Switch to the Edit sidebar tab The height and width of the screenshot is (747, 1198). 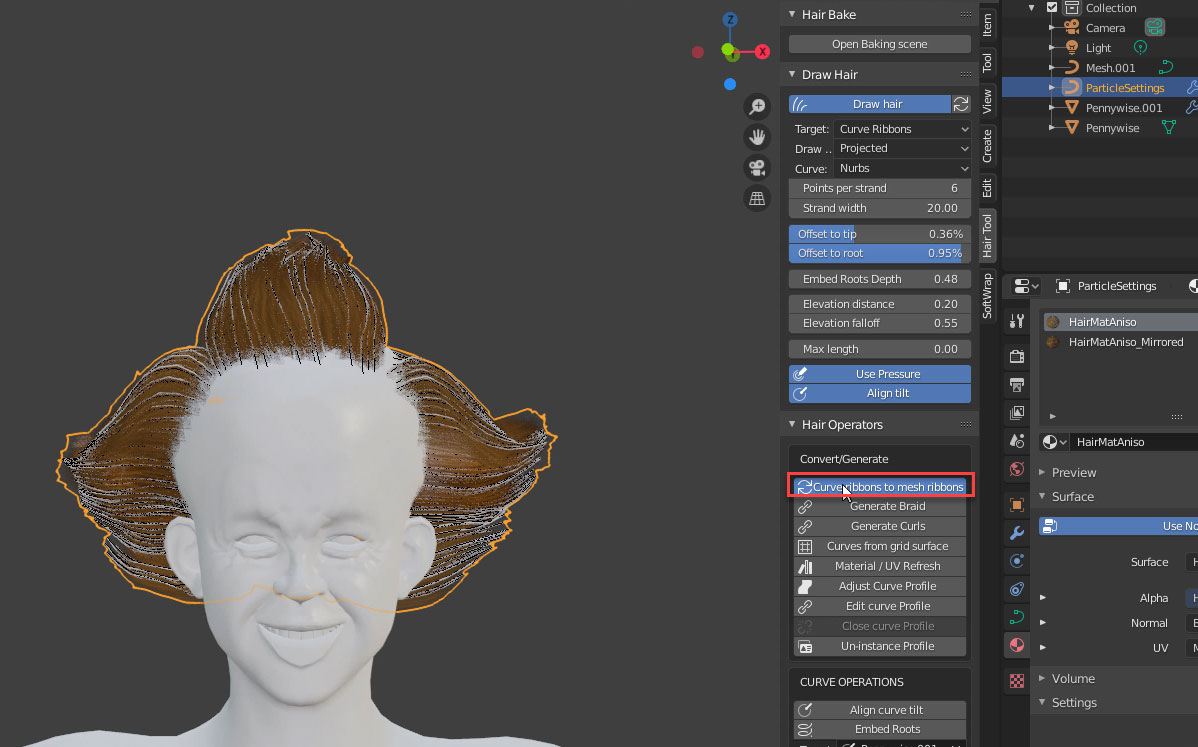[987, 188]
